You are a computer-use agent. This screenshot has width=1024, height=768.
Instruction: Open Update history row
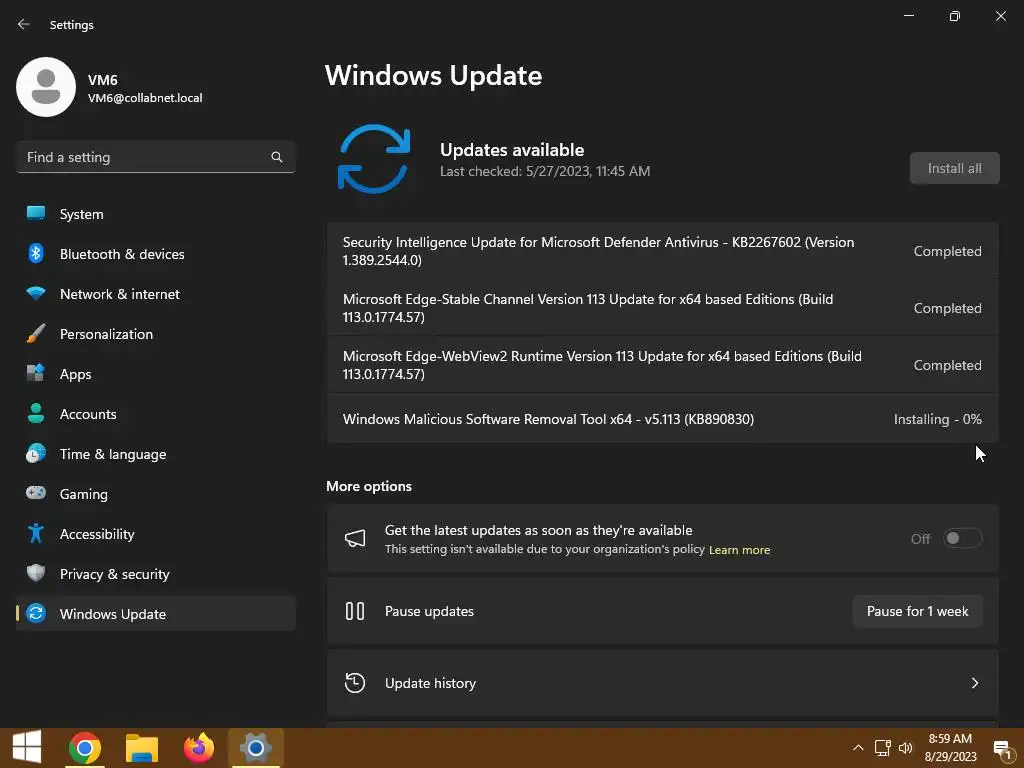click(x=662, y=683)
